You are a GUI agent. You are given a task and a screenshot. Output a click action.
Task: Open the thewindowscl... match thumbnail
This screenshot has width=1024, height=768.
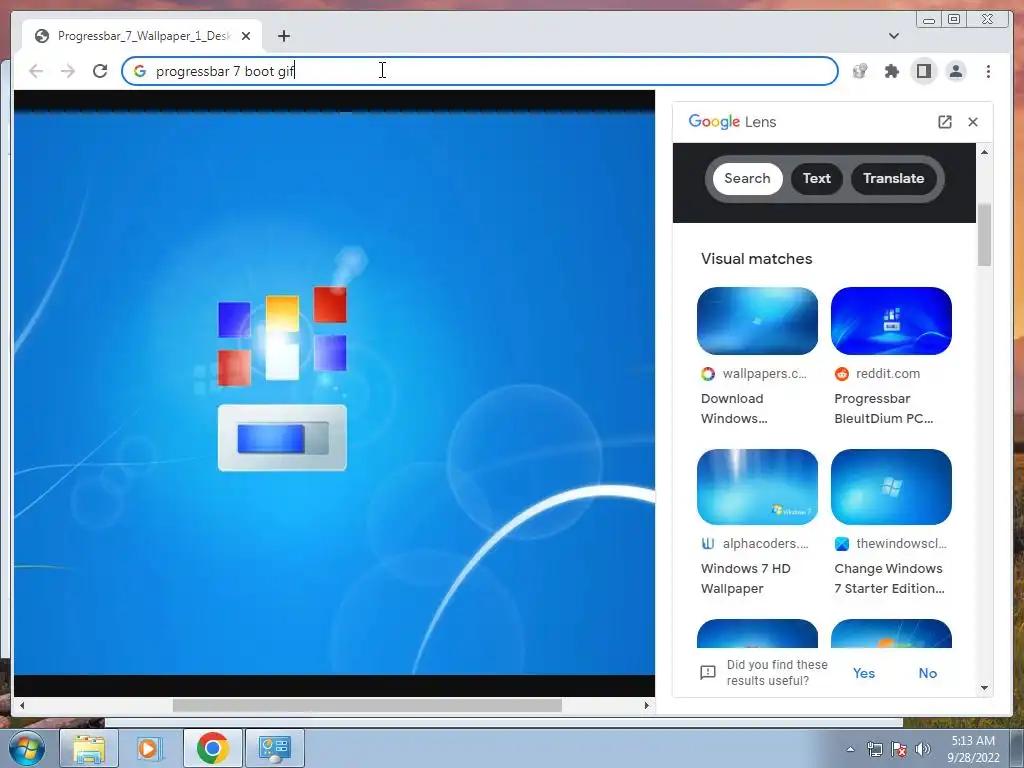point(891,487)
